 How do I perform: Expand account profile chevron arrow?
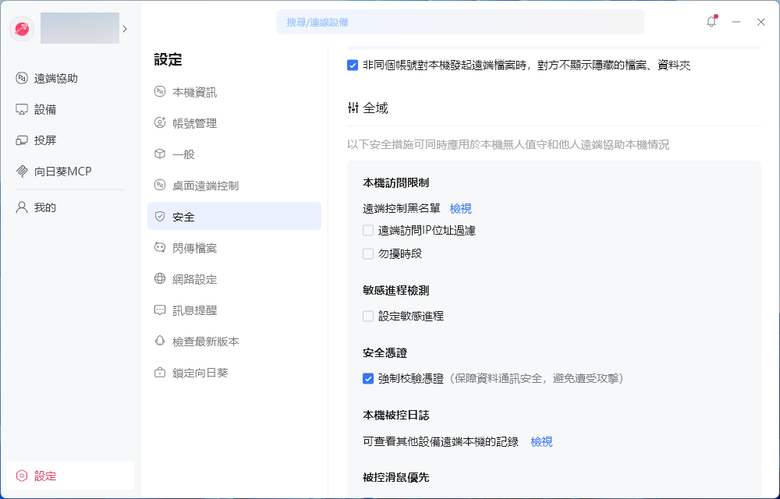(125, 29)
